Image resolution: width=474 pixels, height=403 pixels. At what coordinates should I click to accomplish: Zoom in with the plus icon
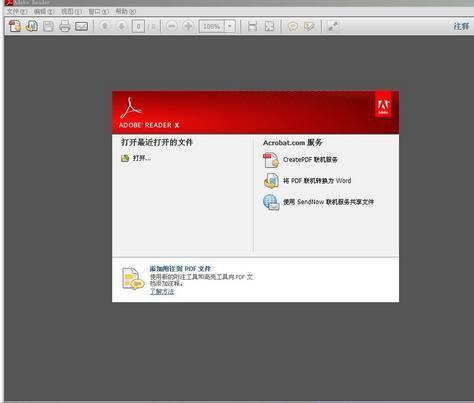coord(188,26)
